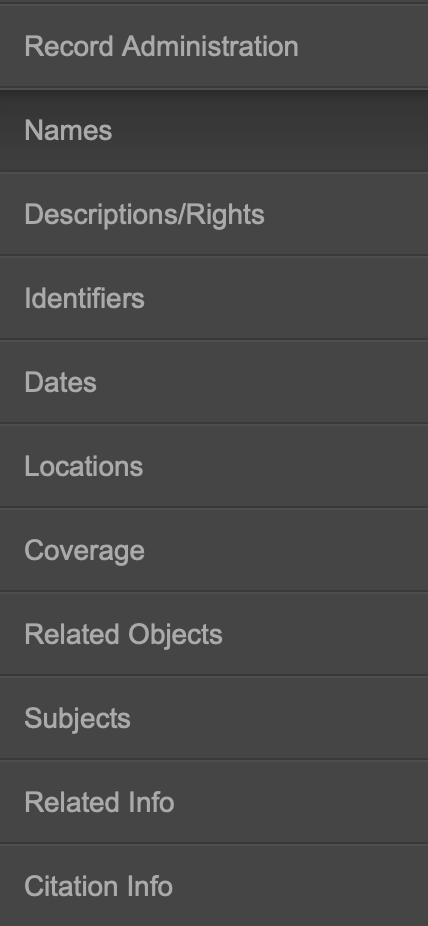Choose Locations from the navigation list

click(214, 466)
